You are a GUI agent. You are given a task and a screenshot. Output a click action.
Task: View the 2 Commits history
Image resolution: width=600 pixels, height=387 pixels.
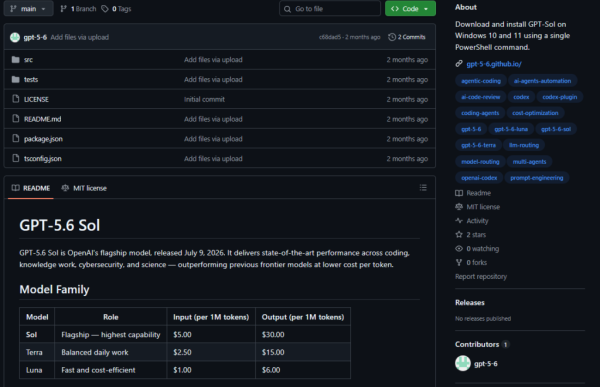[407, 37]
